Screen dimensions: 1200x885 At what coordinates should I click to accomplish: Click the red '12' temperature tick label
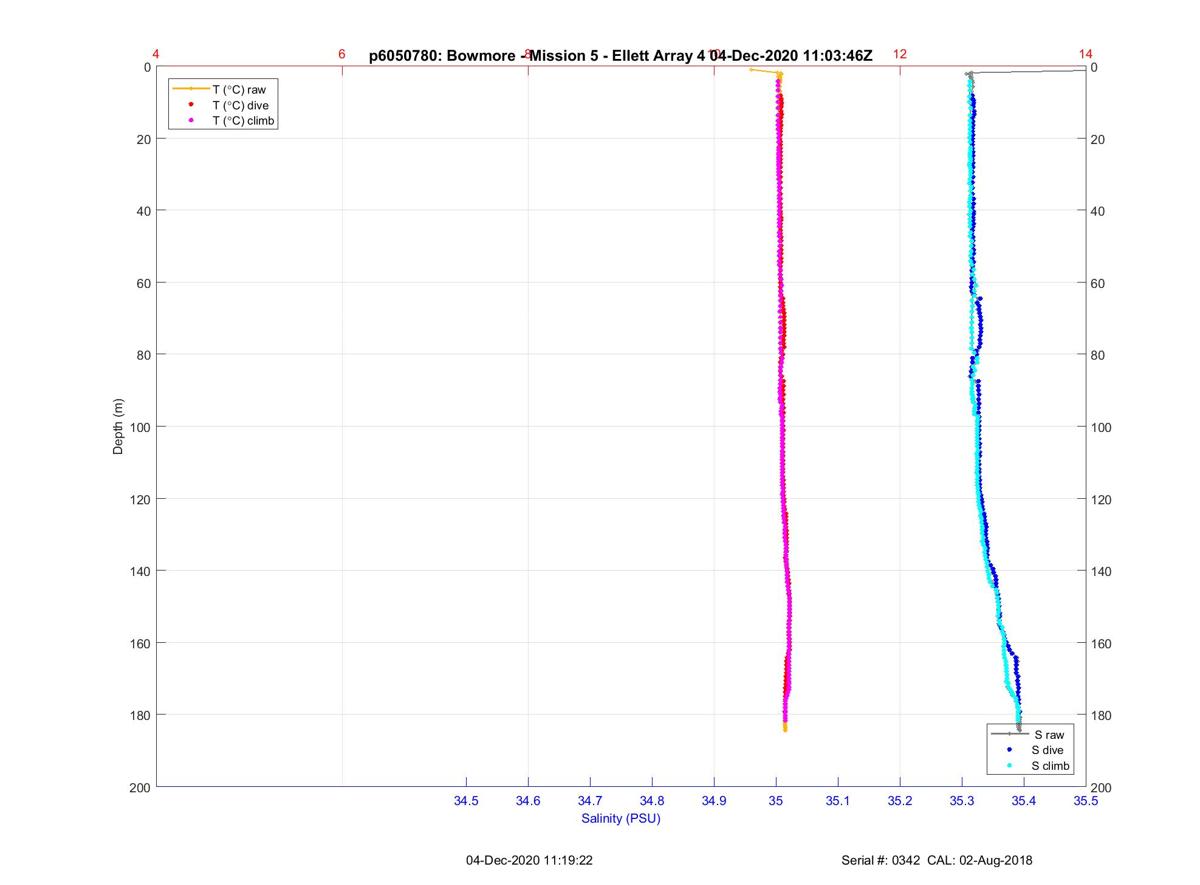pos(900,54)
